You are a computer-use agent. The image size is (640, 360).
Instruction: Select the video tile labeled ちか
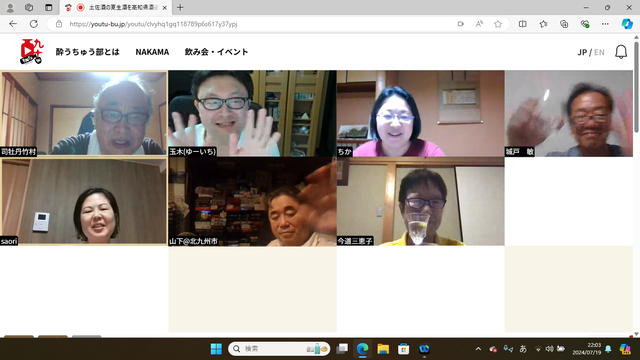pyautogui.click(x=420, y=113)
